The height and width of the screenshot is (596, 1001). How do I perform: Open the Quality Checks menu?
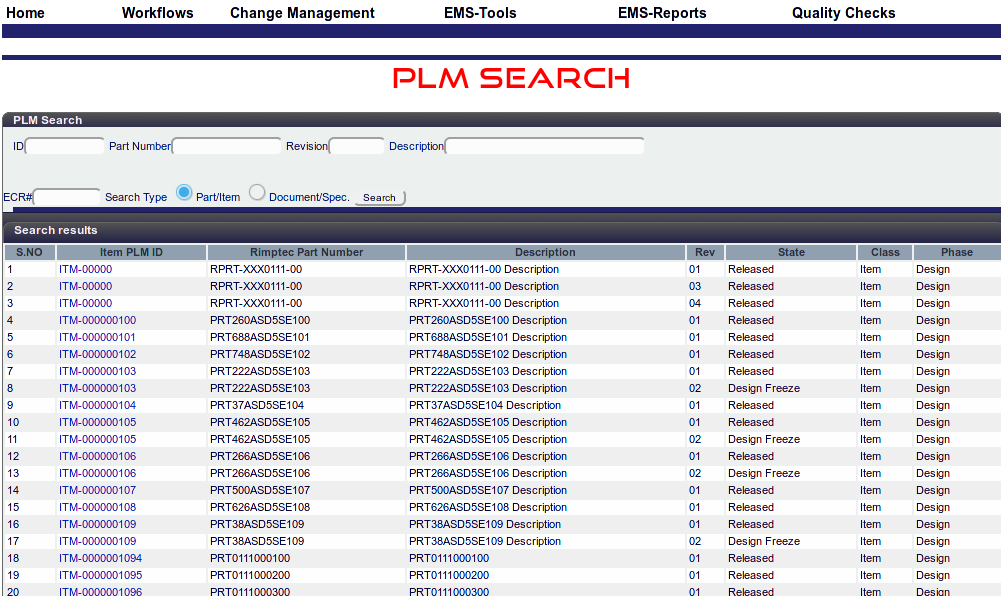[x=843, y=13]
